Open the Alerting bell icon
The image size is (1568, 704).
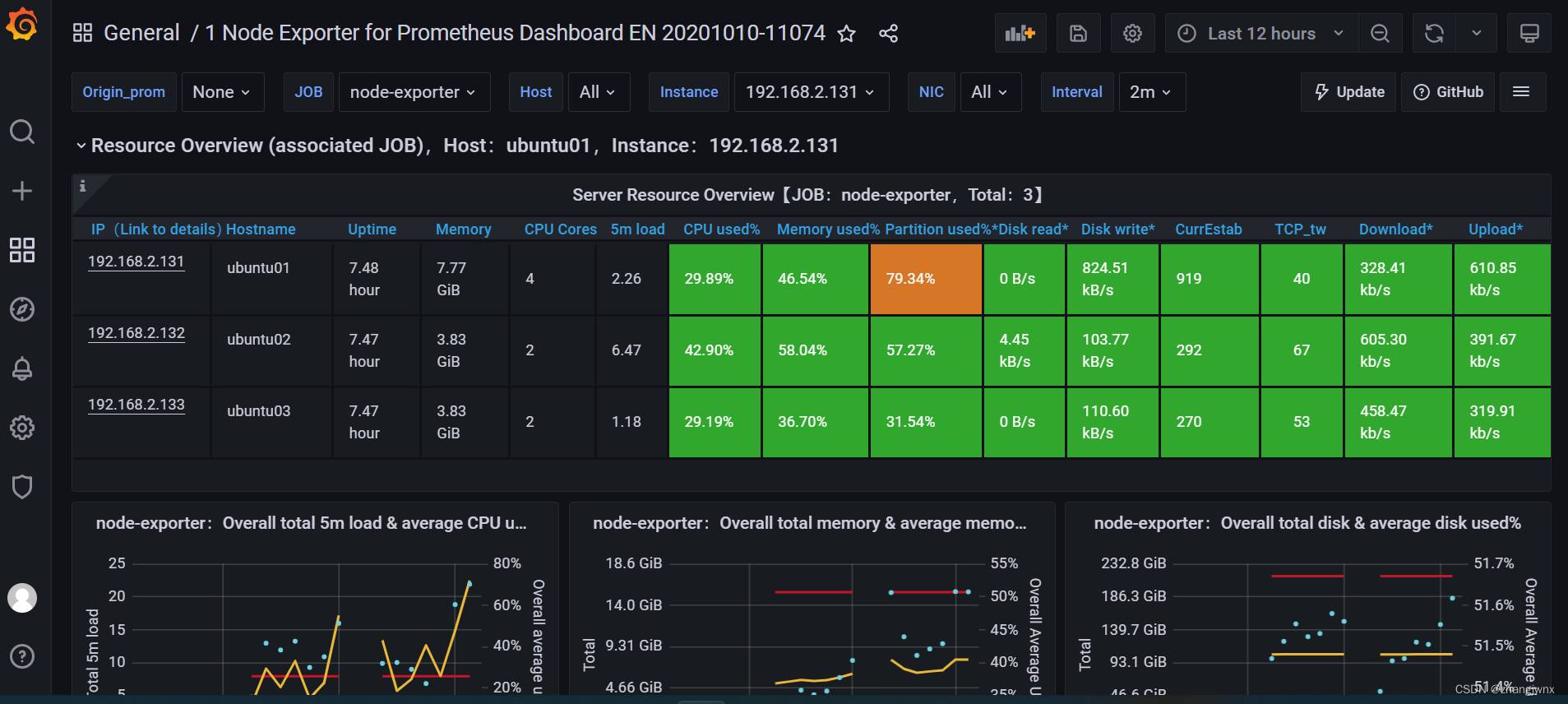pyautogui.click(x=22, y=368)
